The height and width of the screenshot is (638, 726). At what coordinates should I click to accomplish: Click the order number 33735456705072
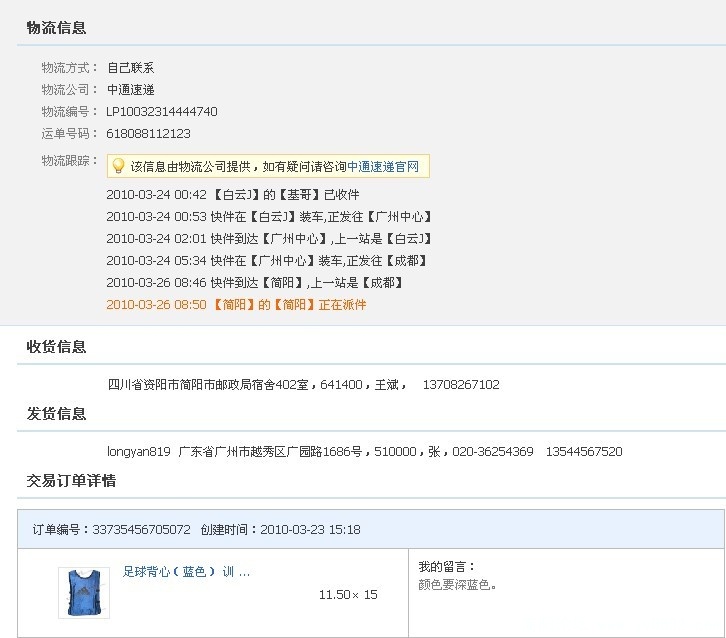click(141, 529)
